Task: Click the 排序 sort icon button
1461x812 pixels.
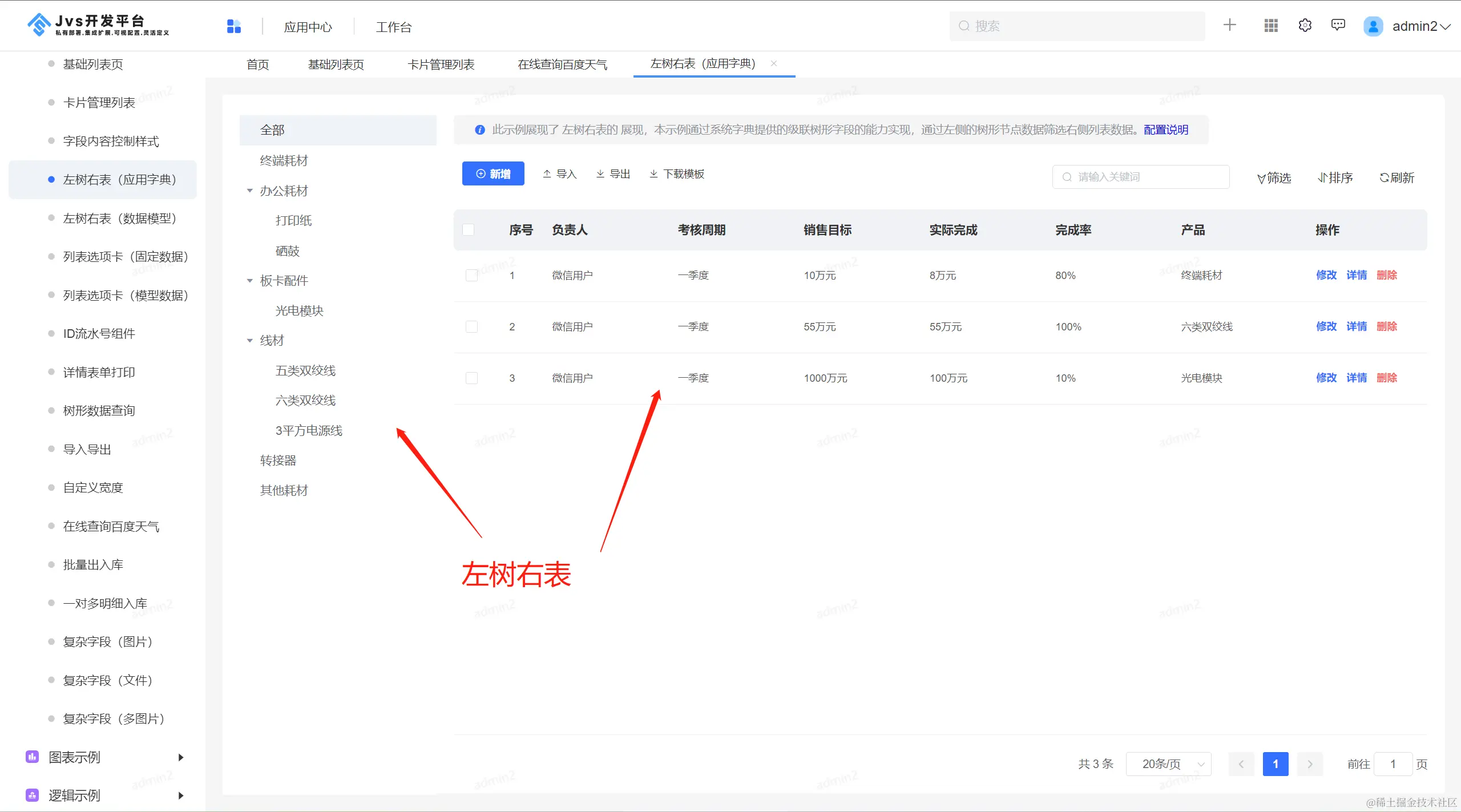Action: (x=1335, y=178)
